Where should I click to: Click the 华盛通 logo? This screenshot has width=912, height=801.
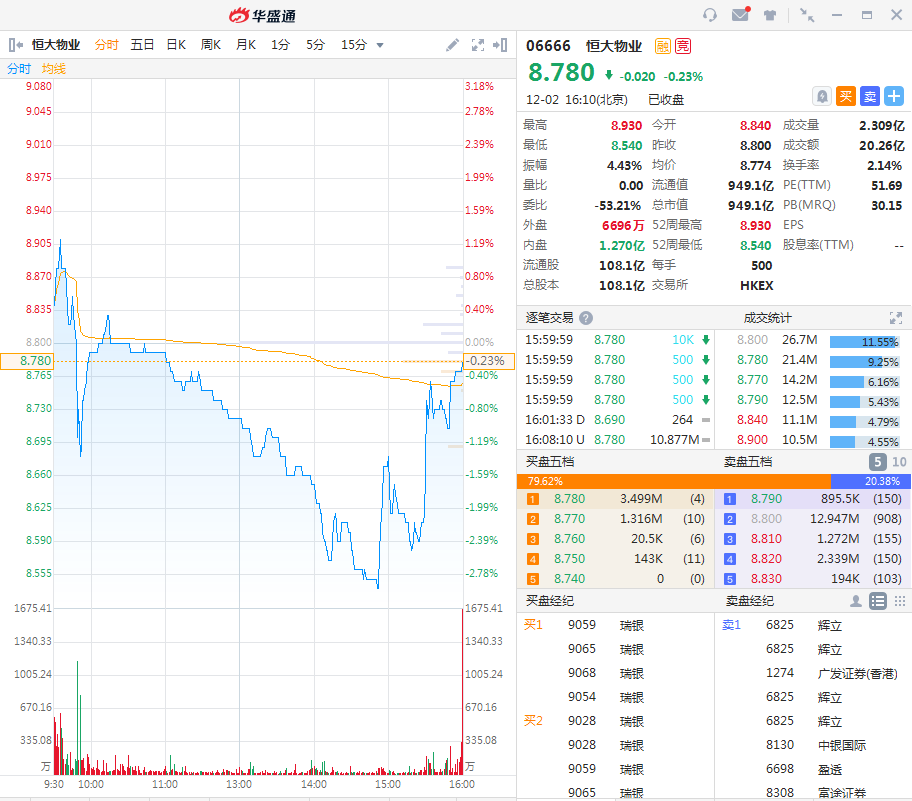click(x=262, y=15)
